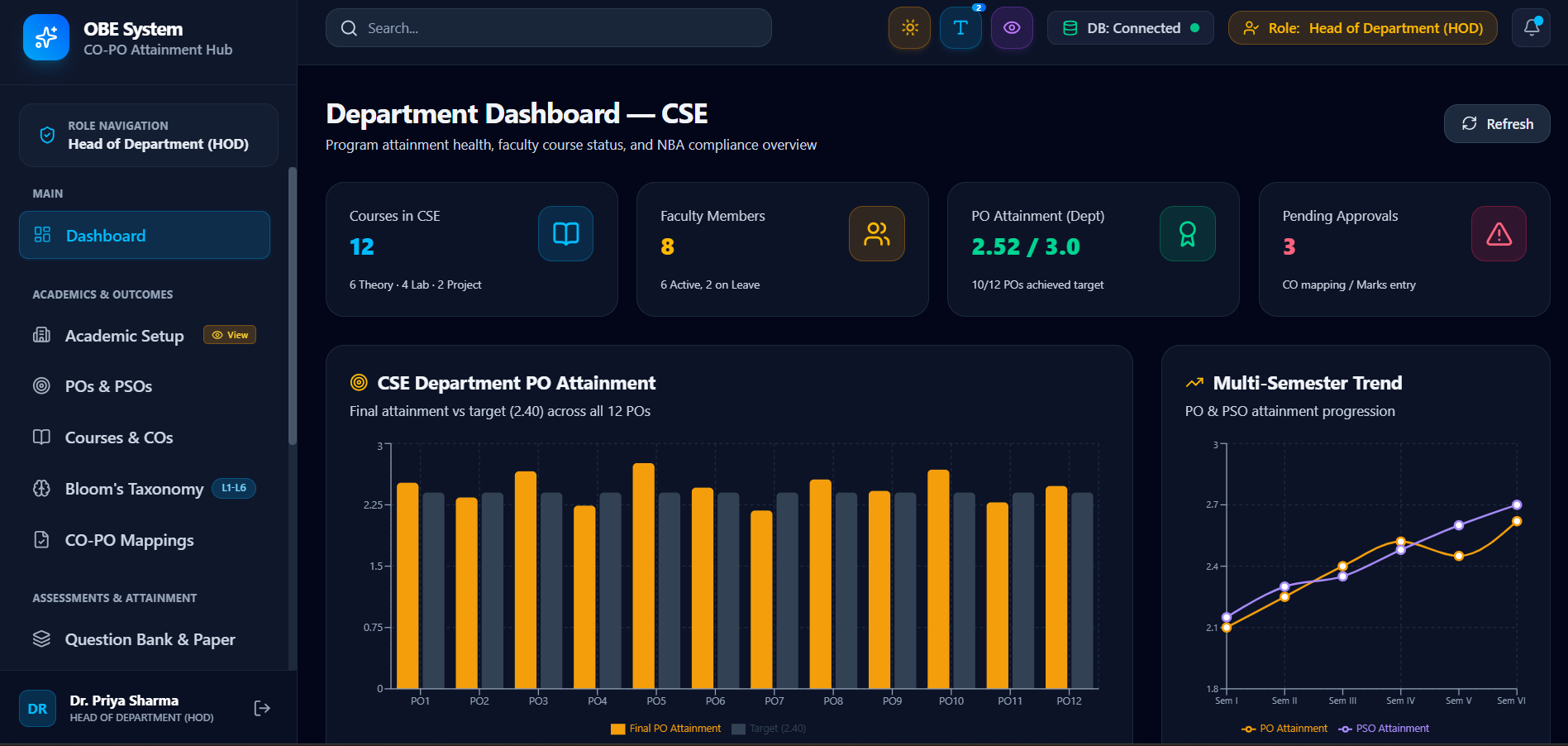Select Dashboard in the sidebar
Image resolution: width=1568 pixels, height=746 pixels.
coord(145,236)
